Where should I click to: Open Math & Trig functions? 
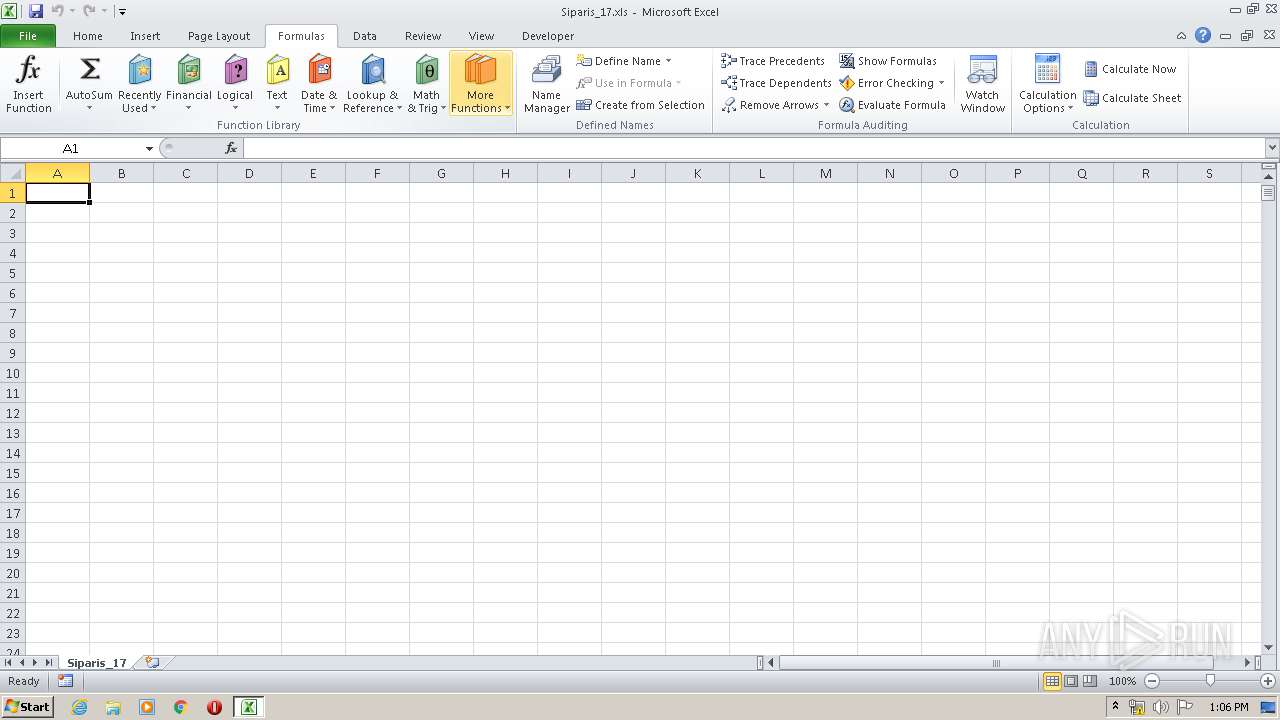[x=427, y=84]
